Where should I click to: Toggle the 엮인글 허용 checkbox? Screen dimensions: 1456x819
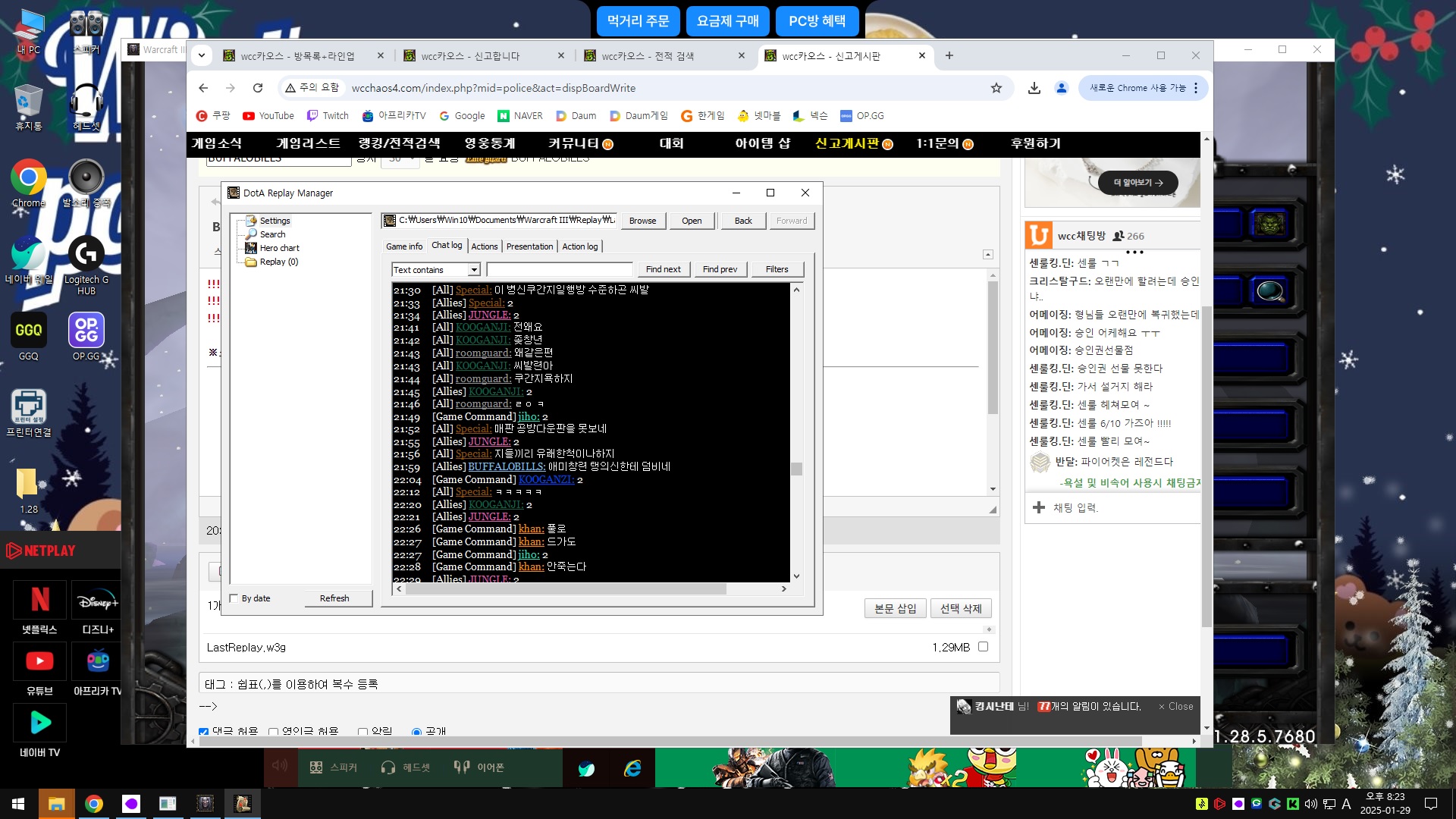click(273, 732)
